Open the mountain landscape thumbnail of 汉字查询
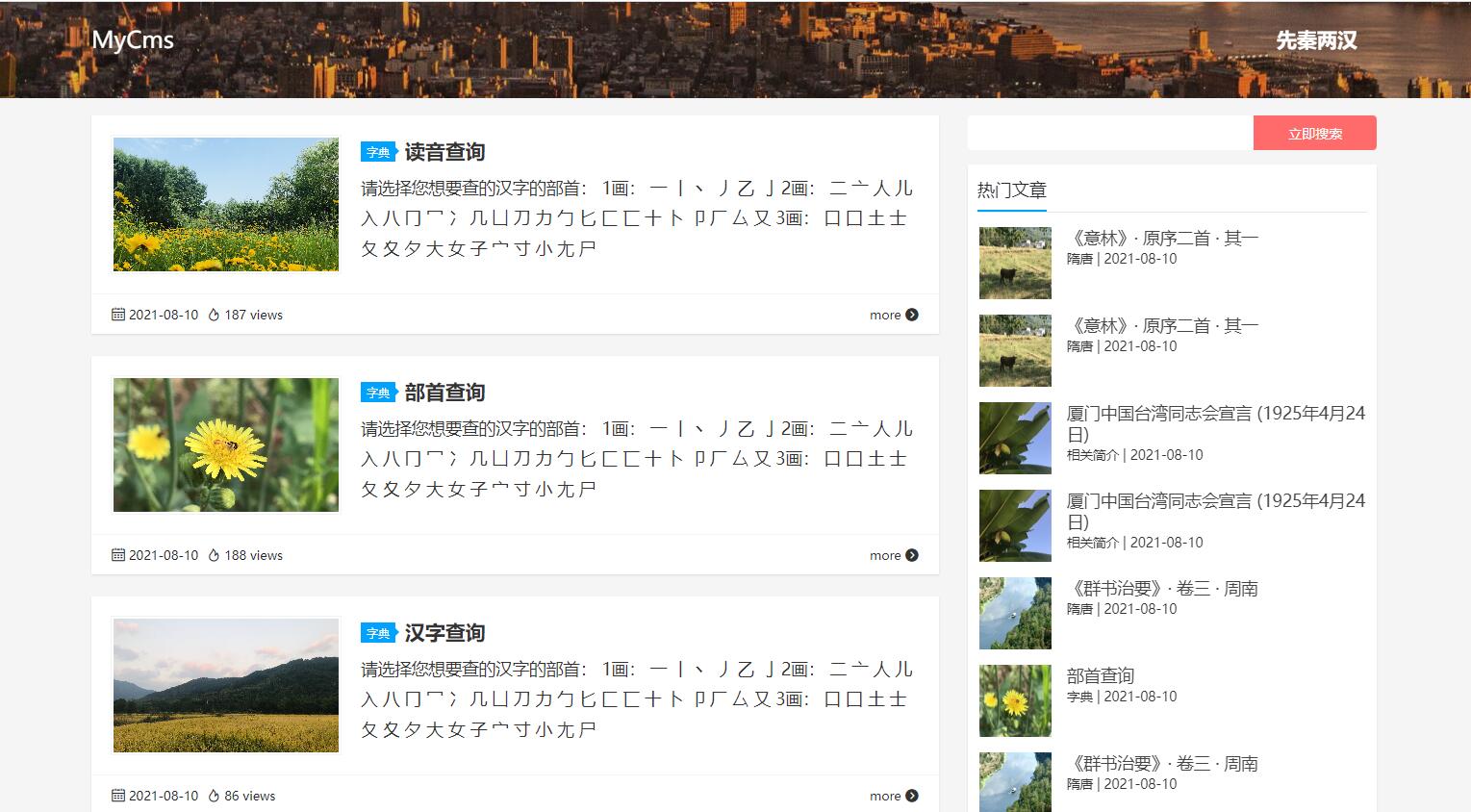 pos(226,685)
